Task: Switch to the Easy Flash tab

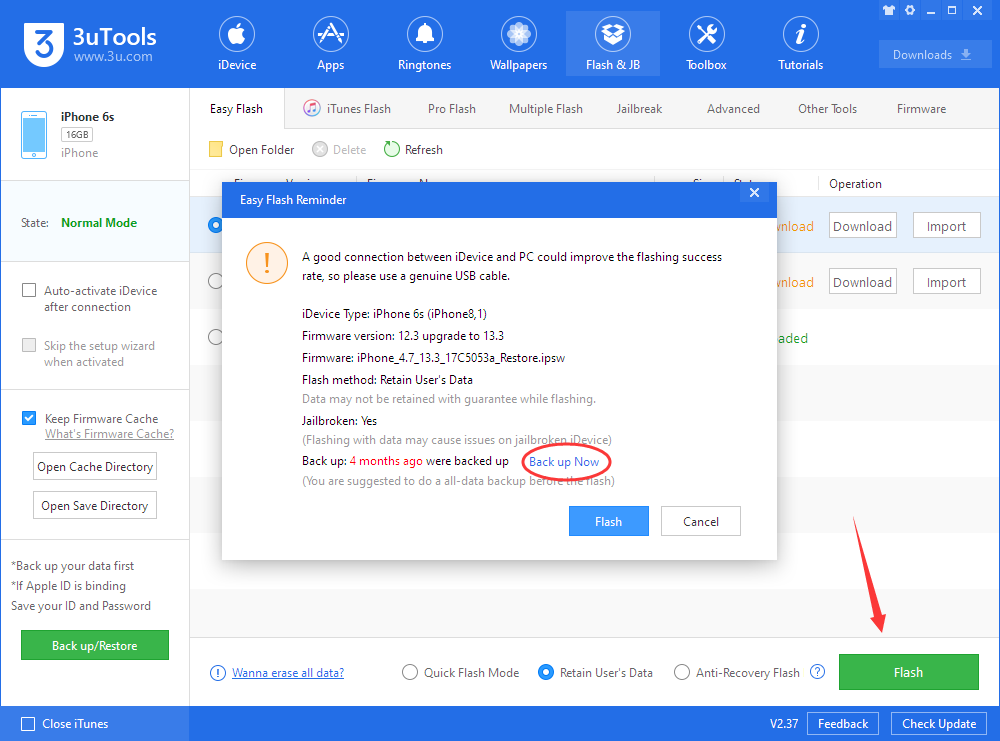Action: (x=237, y=109)
